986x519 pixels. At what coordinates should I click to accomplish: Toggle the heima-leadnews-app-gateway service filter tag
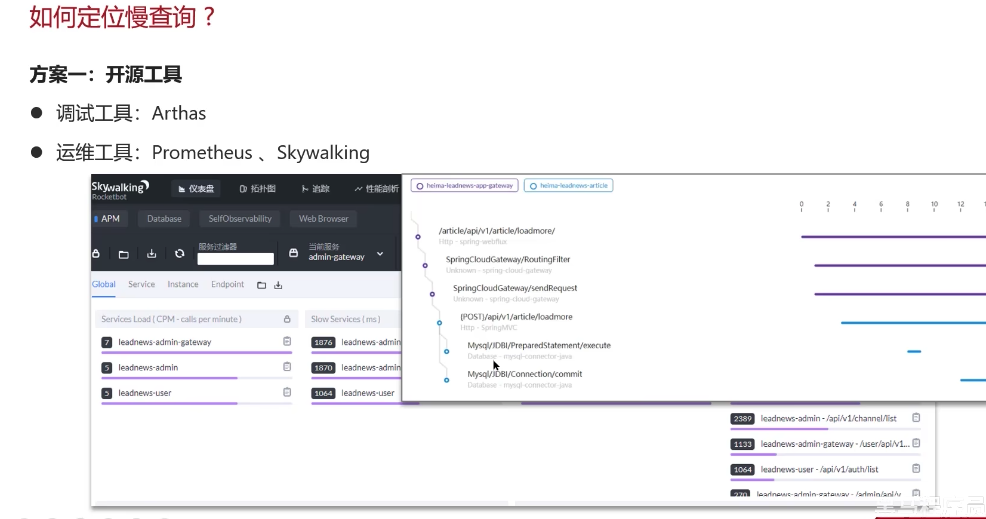pyautogui.click(x=464, y=186)
